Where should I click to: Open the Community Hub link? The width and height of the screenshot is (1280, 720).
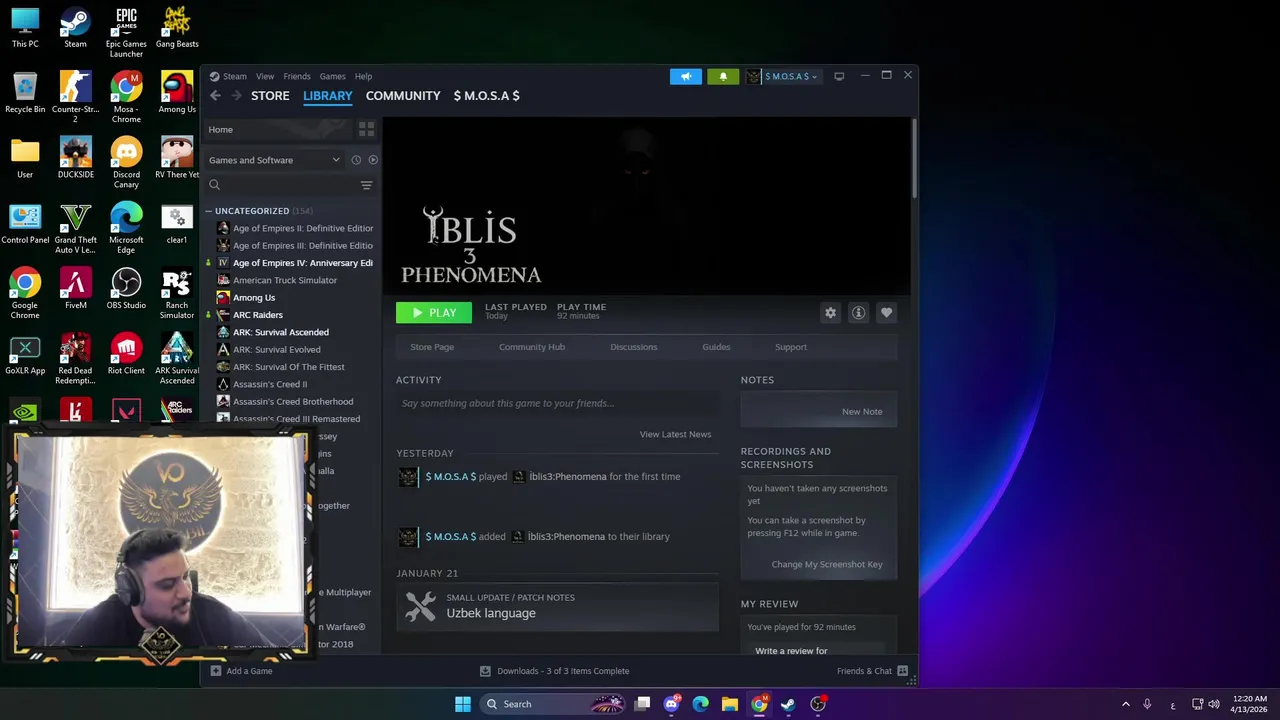532,347
